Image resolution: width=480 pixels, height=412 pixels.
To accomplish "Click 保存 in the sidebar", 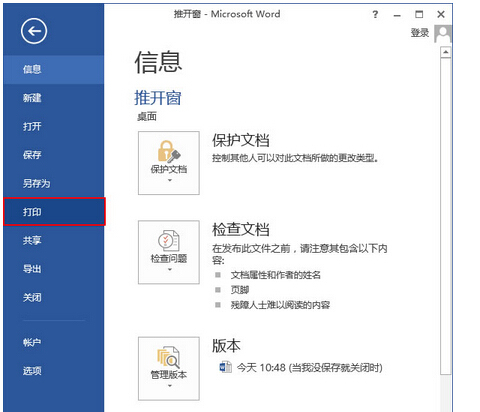I will click(54, 155).
